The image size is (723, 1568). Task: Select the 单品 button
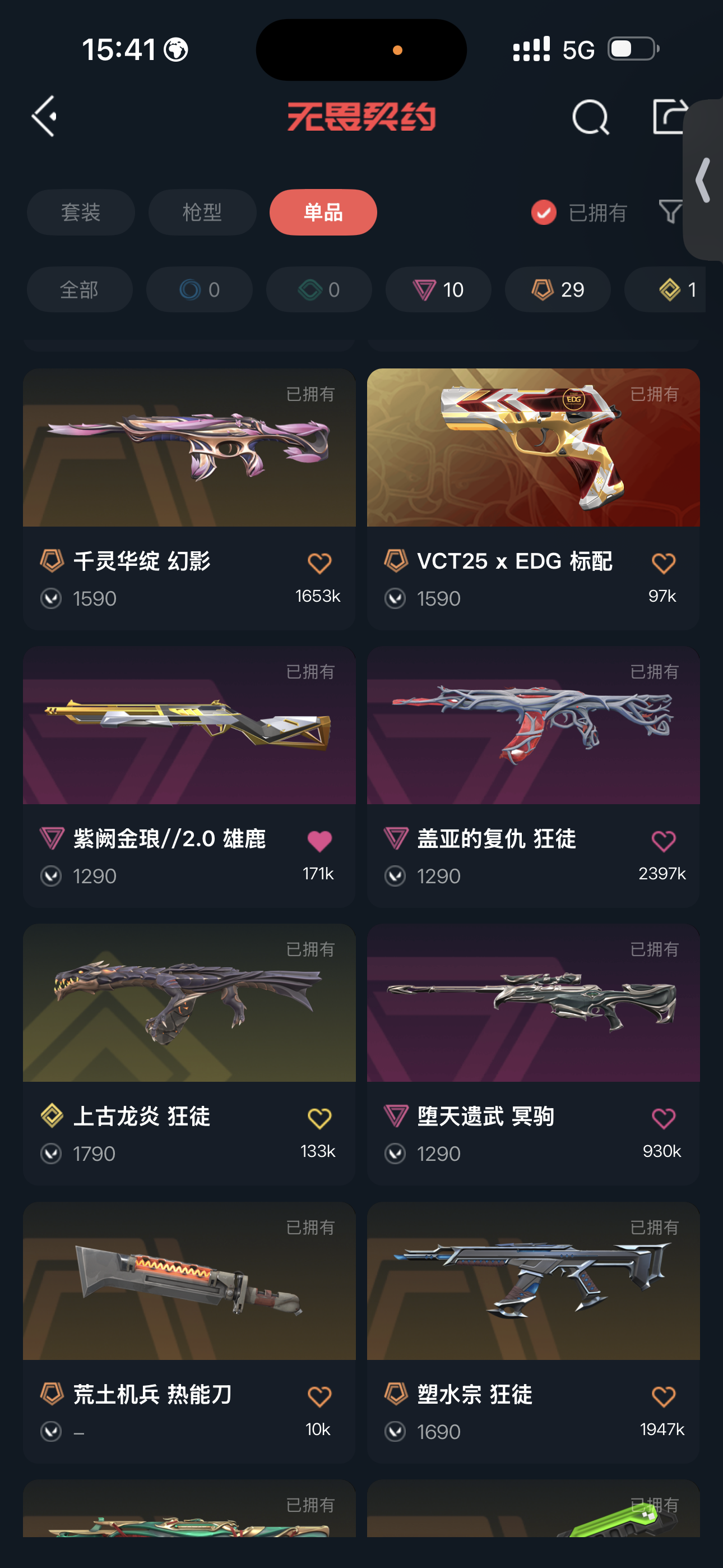point(323,213)
